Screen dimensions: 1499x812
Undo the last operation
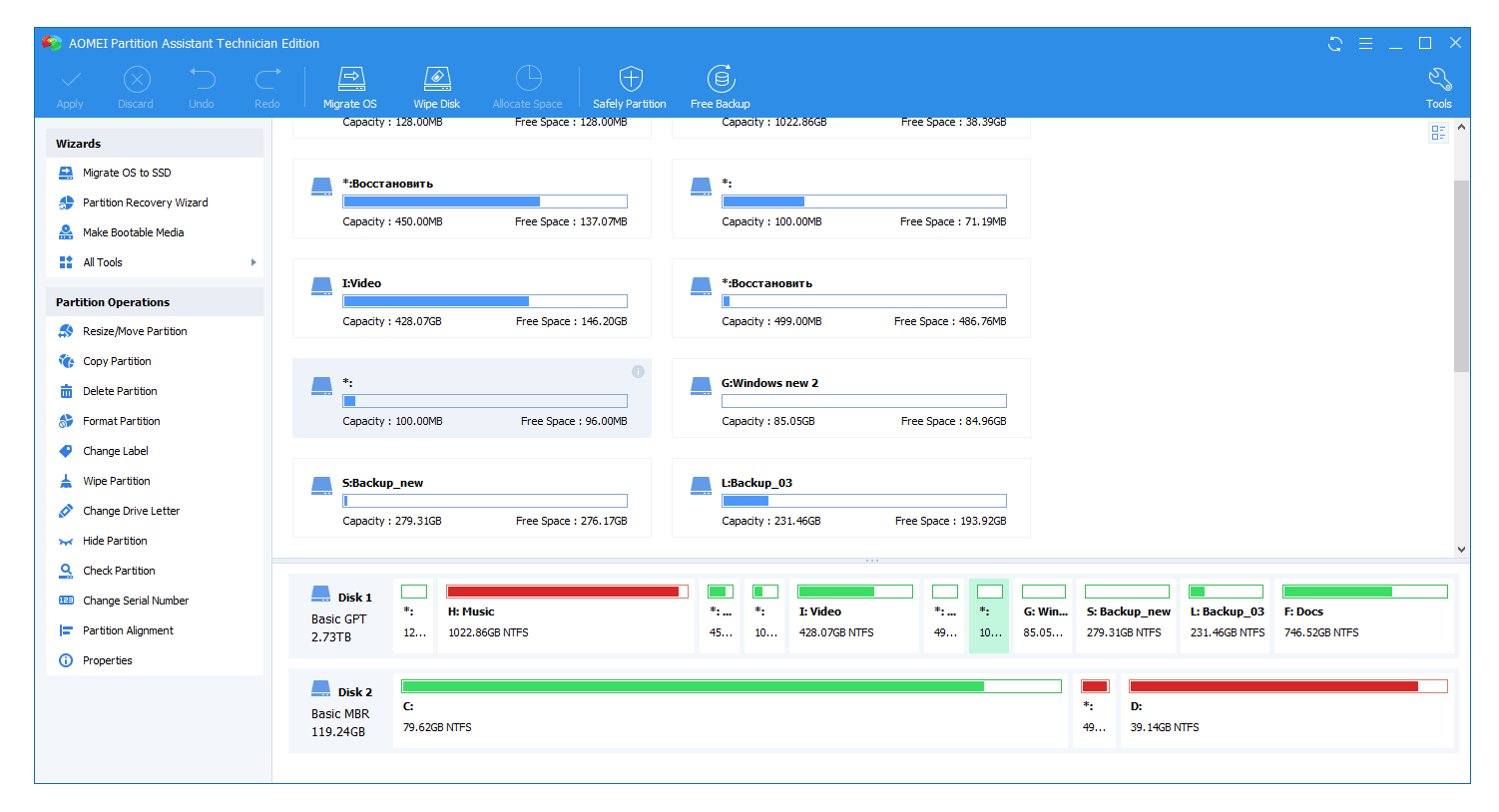point(202,88)
